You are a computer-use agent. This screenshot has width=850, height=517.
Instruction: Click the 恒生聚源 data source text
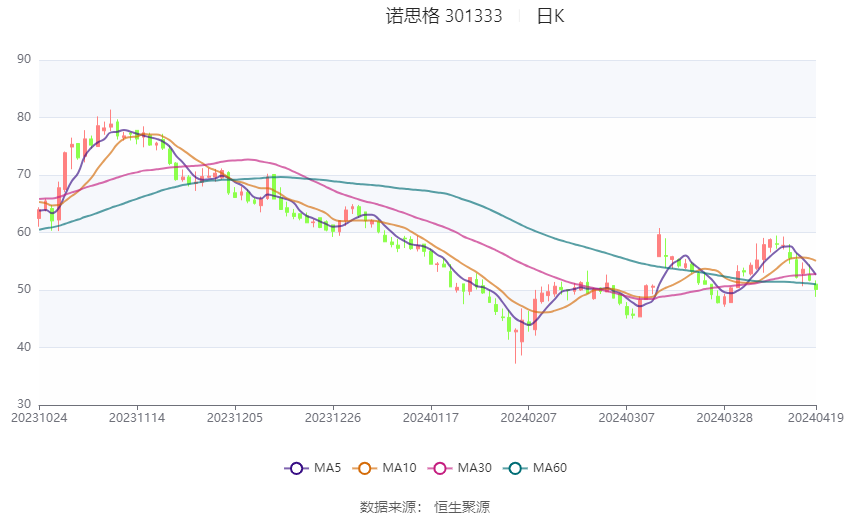point(462,507)
